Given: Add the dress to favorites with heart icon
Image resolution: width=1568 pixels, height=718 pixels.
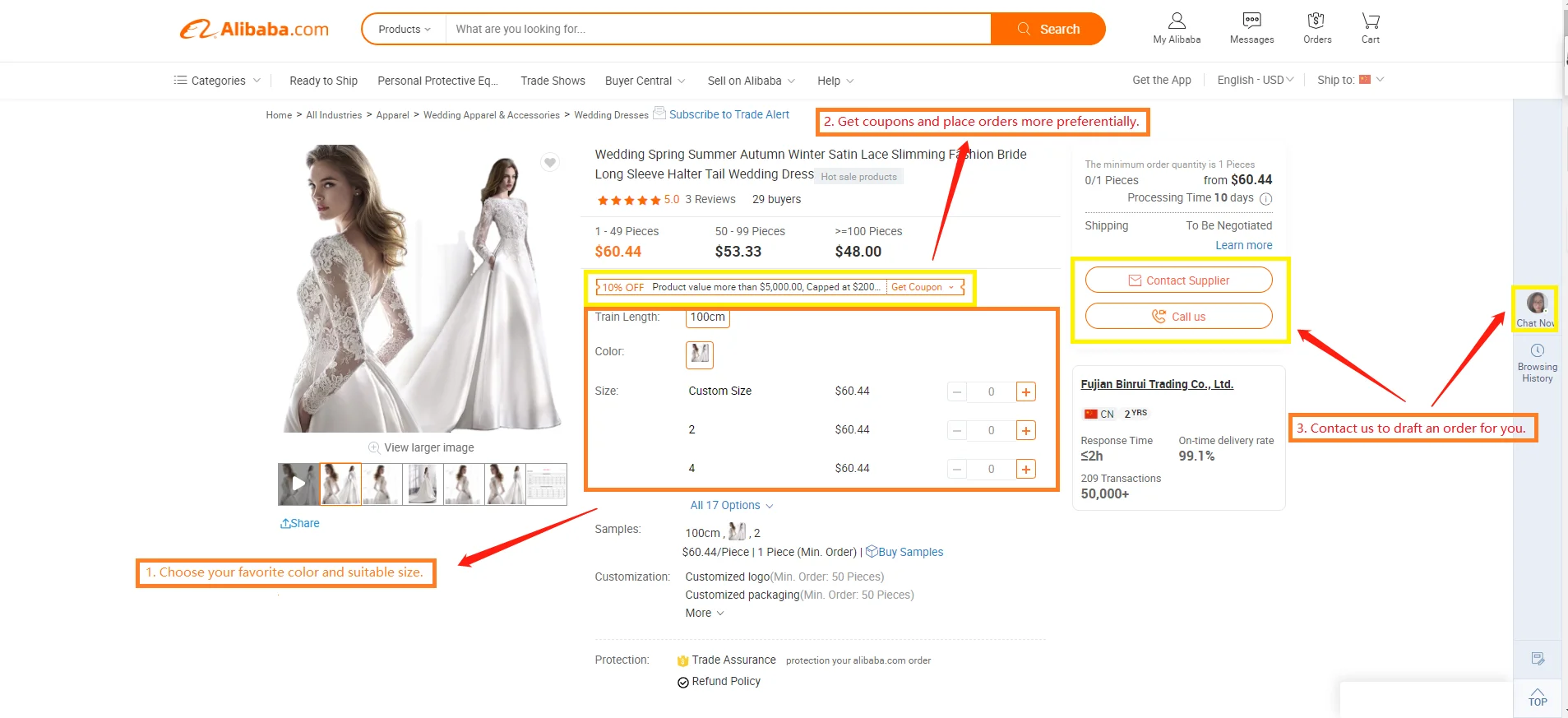Looking at the screenshot, I should click(x=550, y=162).
